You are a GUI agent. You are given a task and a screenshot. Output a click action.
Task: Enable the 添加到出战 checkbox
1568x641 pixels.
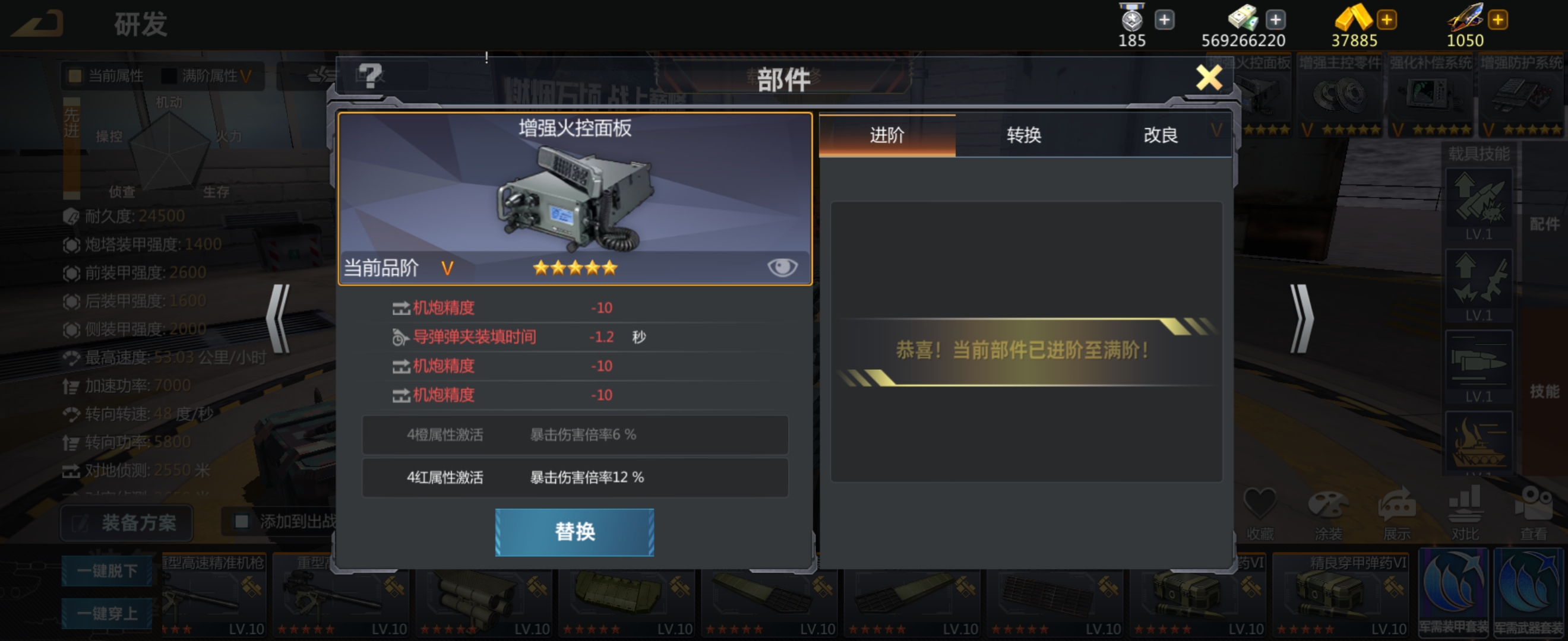[x=242, y=521]
